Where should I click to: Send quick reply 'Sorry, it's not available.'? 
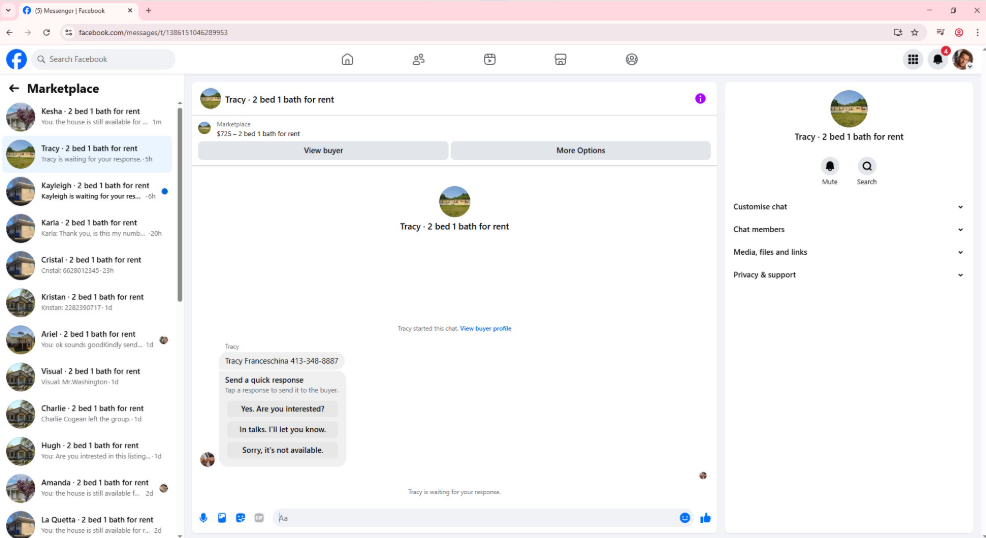pos(282,450)
